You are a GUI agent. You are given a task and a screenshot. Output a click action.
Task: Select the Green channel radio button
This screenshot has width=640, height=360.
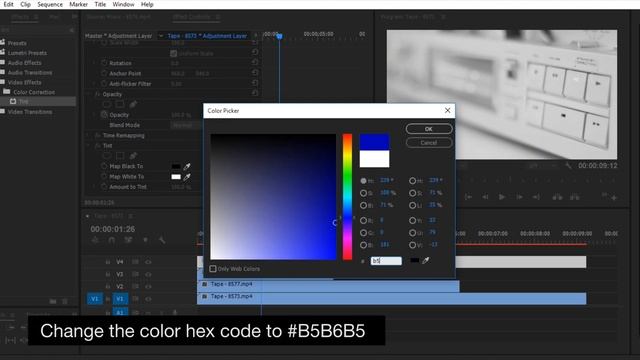pos(363,233)
